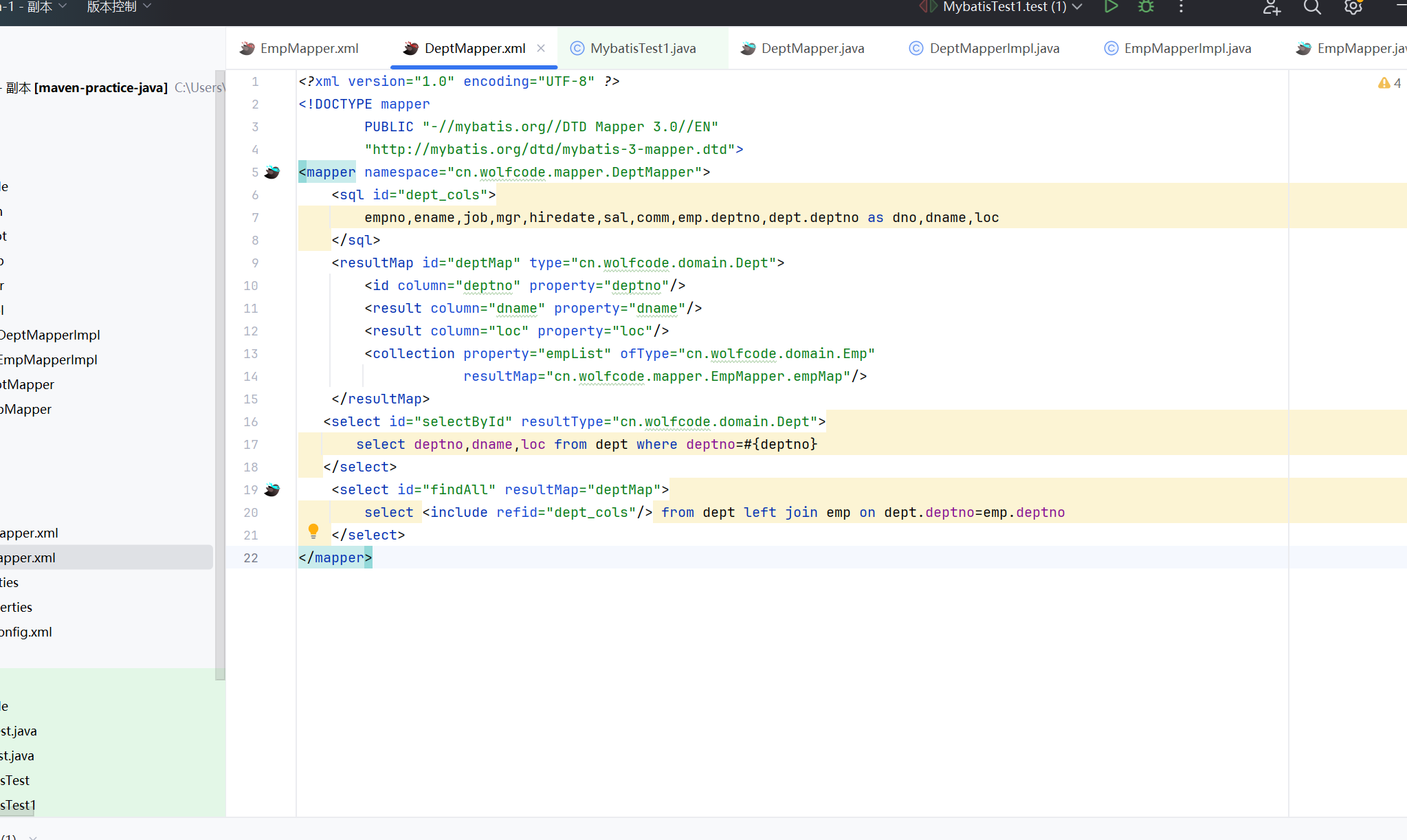The width and height of the screenshot is (1407, 840).
Task: Switch to MybatisTest1.java tab
Action: [x=643, y=48]
